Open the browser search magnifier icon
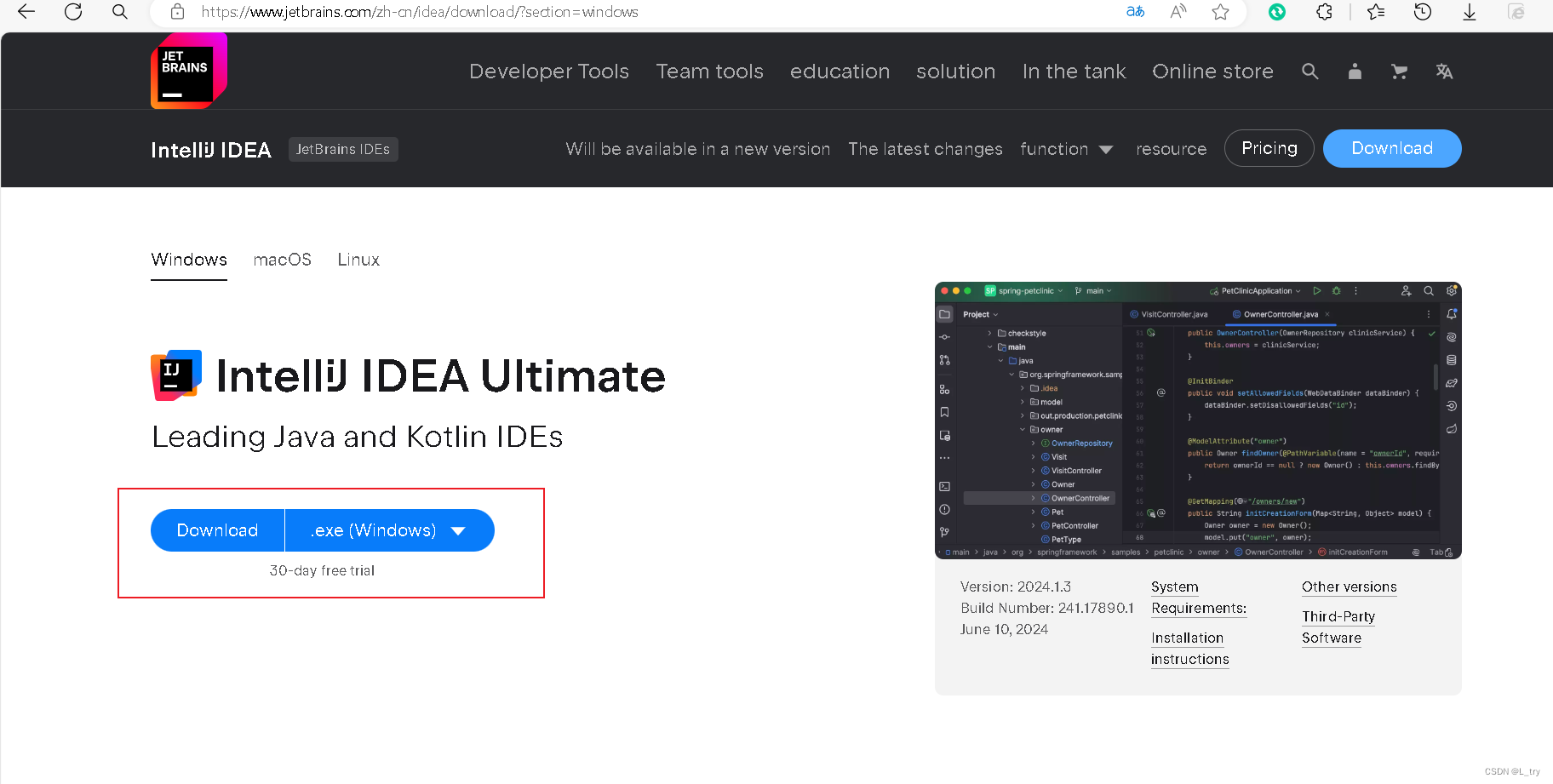1553x784 pixels. click(x=120, y=12)
